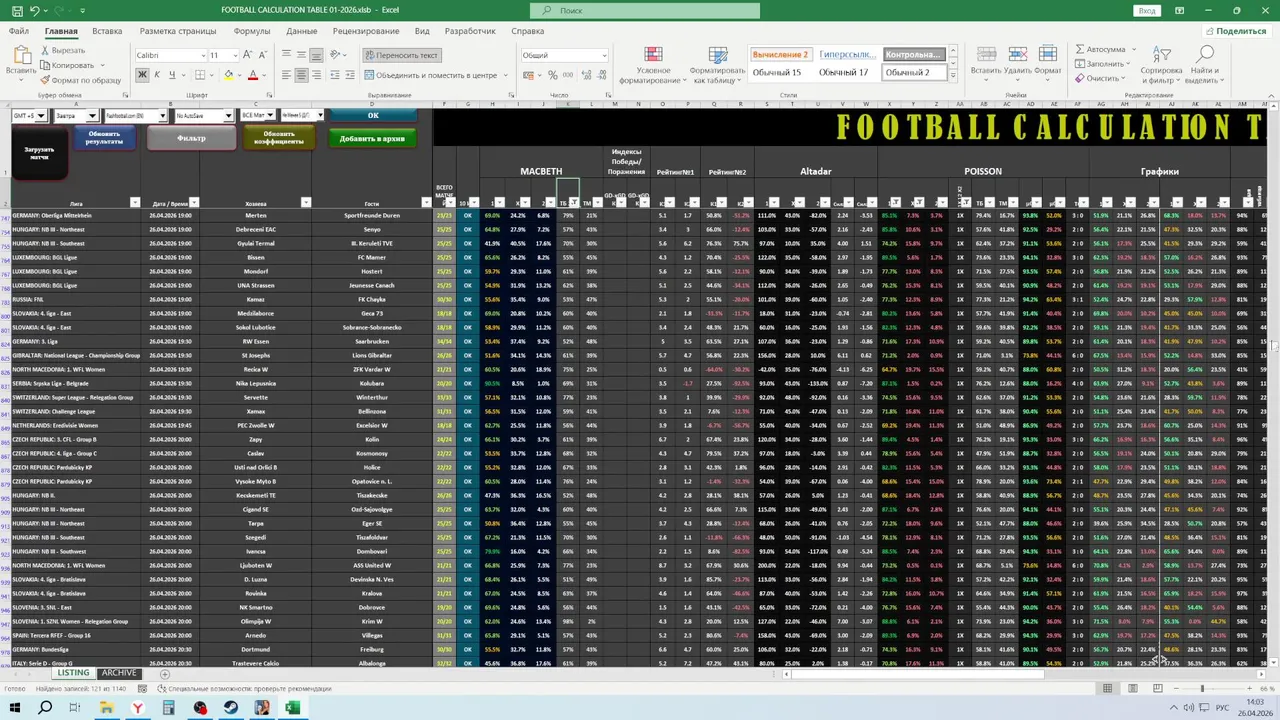Open the number format (Общий) dropdown

603,55
